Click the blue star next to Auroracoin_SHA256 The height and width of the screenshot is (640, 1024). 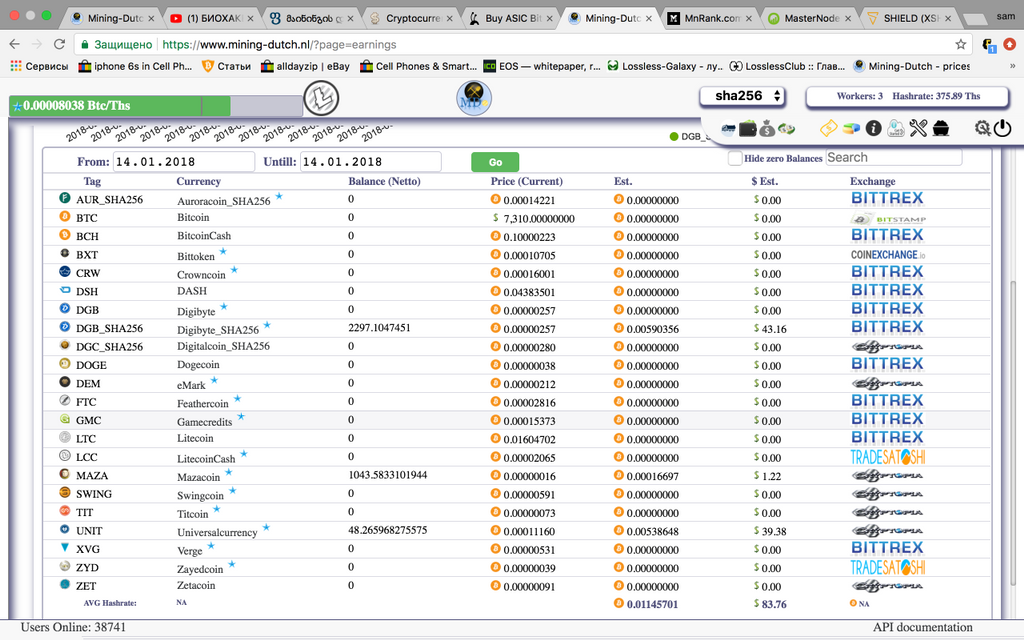pos(279,196)
